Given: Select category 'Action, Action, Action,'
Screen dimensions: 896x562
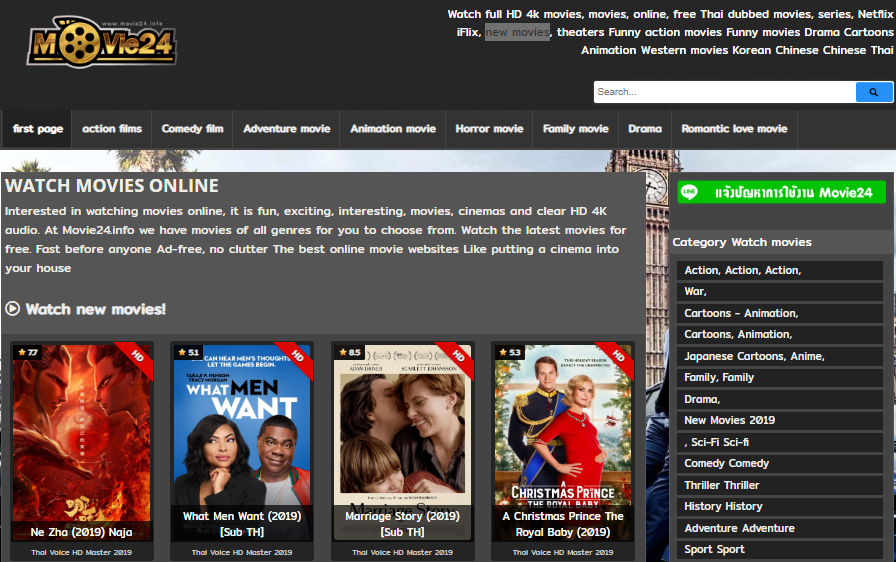Looking at the screenshot, I should pyautogui.click(x=780, y=270).
